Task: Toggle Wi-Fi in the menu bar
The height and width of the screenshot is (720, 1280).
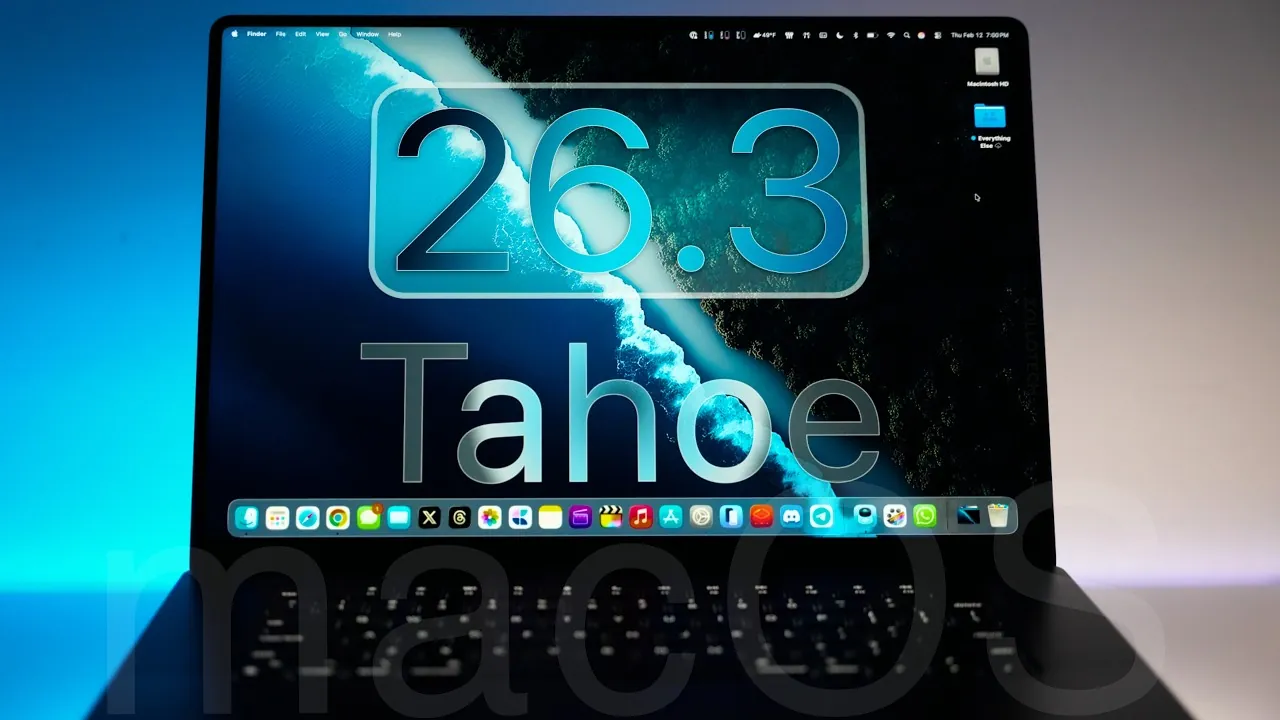Action: tap(890, 33)
